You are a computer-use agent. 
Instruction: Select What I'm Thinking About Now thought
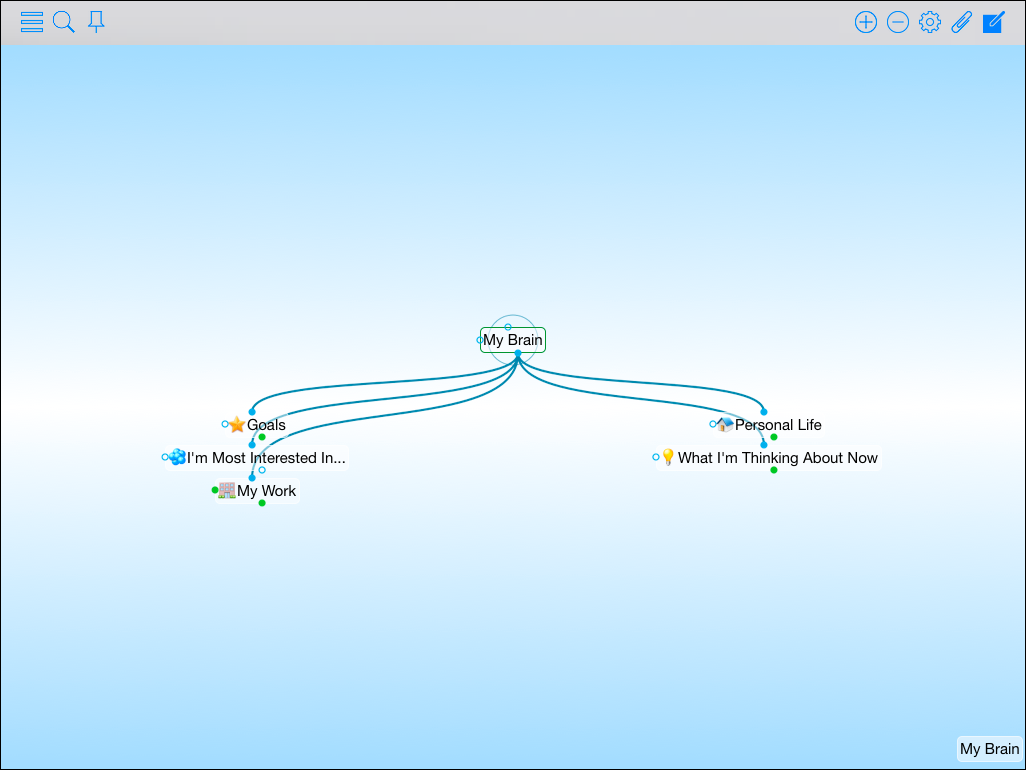pos(777,458)
